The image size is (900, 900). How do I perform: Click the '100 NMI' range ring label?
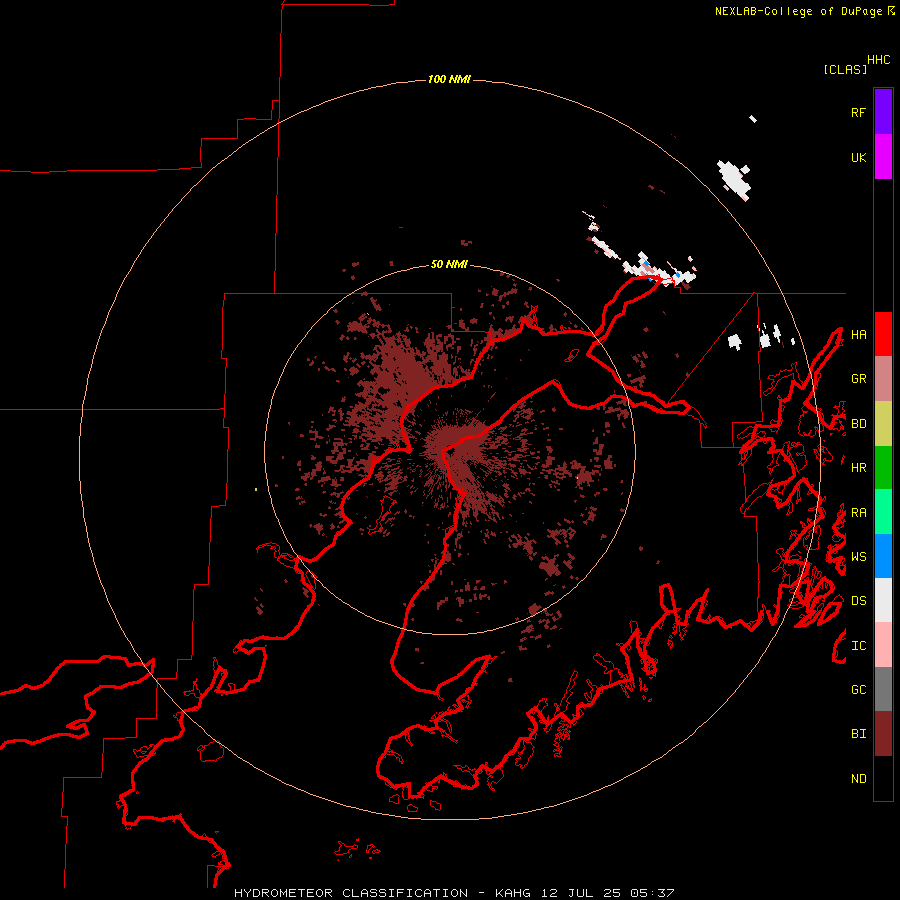(449, 79)
